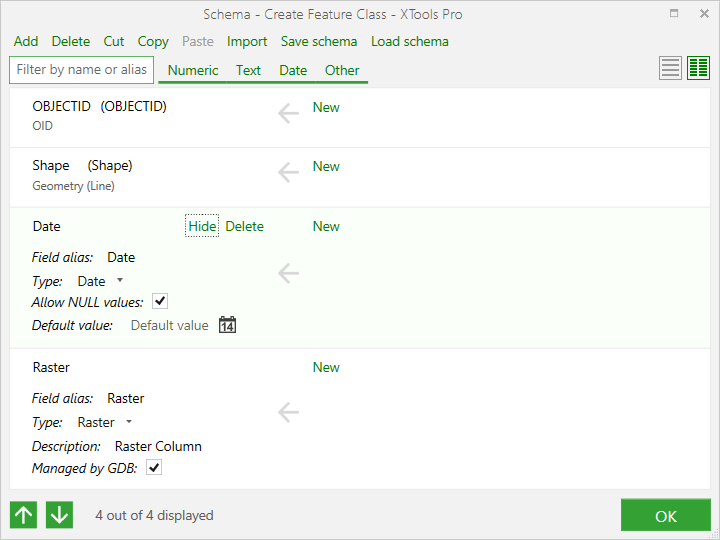Click Import in the top menu
Viewport: 720px width, 540px height.
tap(247, 42)
